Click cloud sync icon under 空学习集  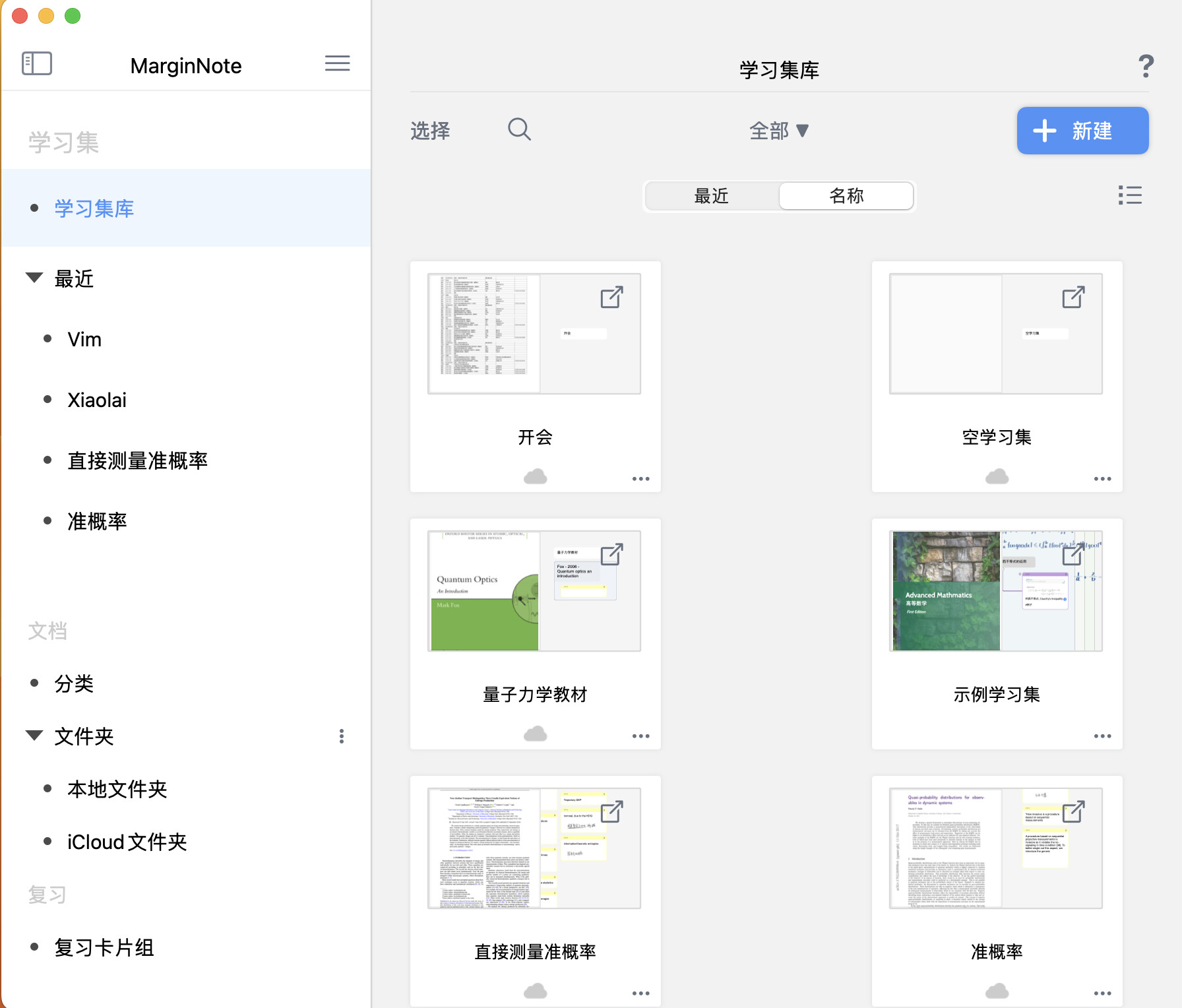click(x=997, y=476)
